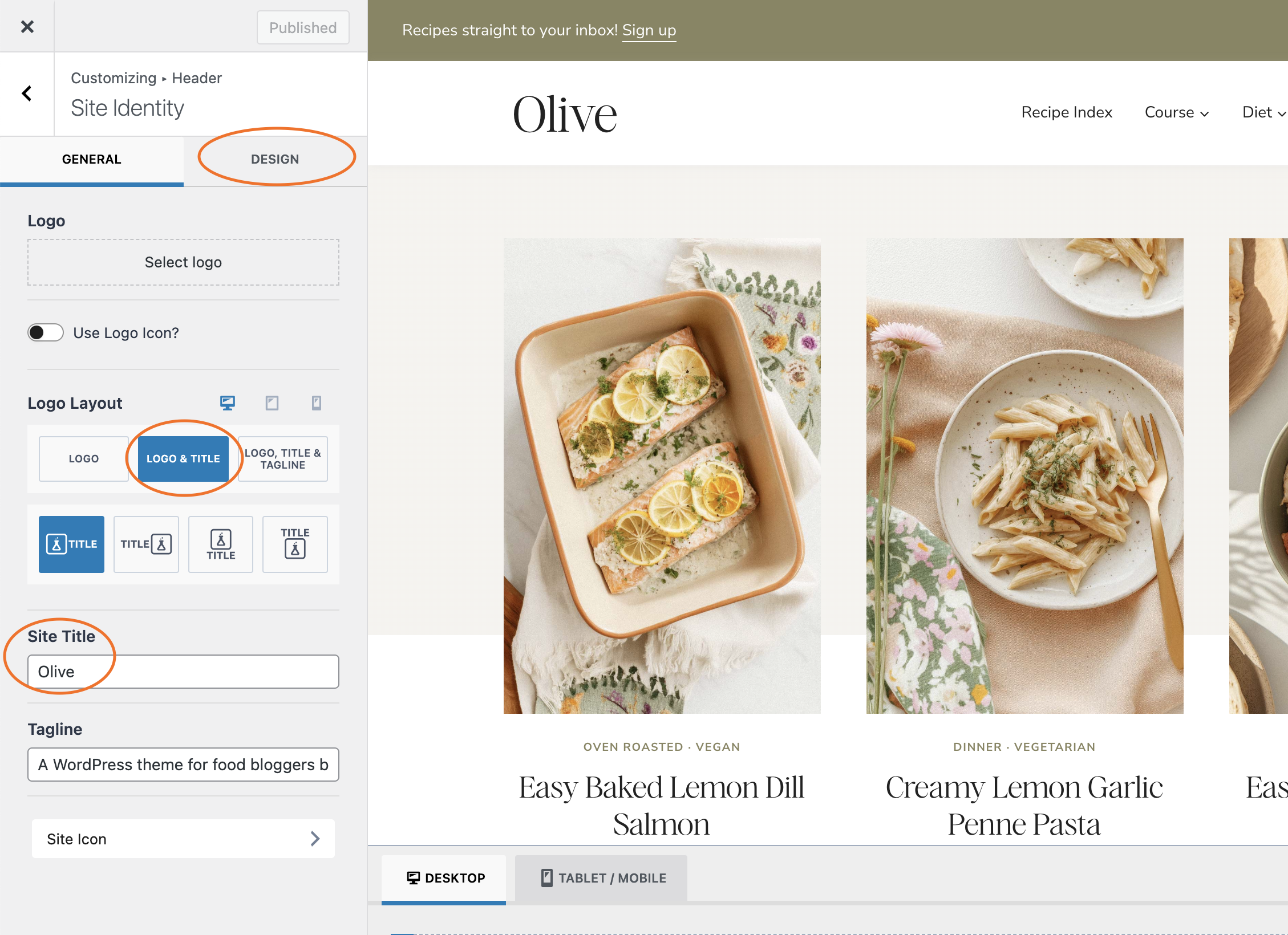Screen dimensions: 1288x935
Task: Click the Site Title input field
Action: [x=183, y=672]
